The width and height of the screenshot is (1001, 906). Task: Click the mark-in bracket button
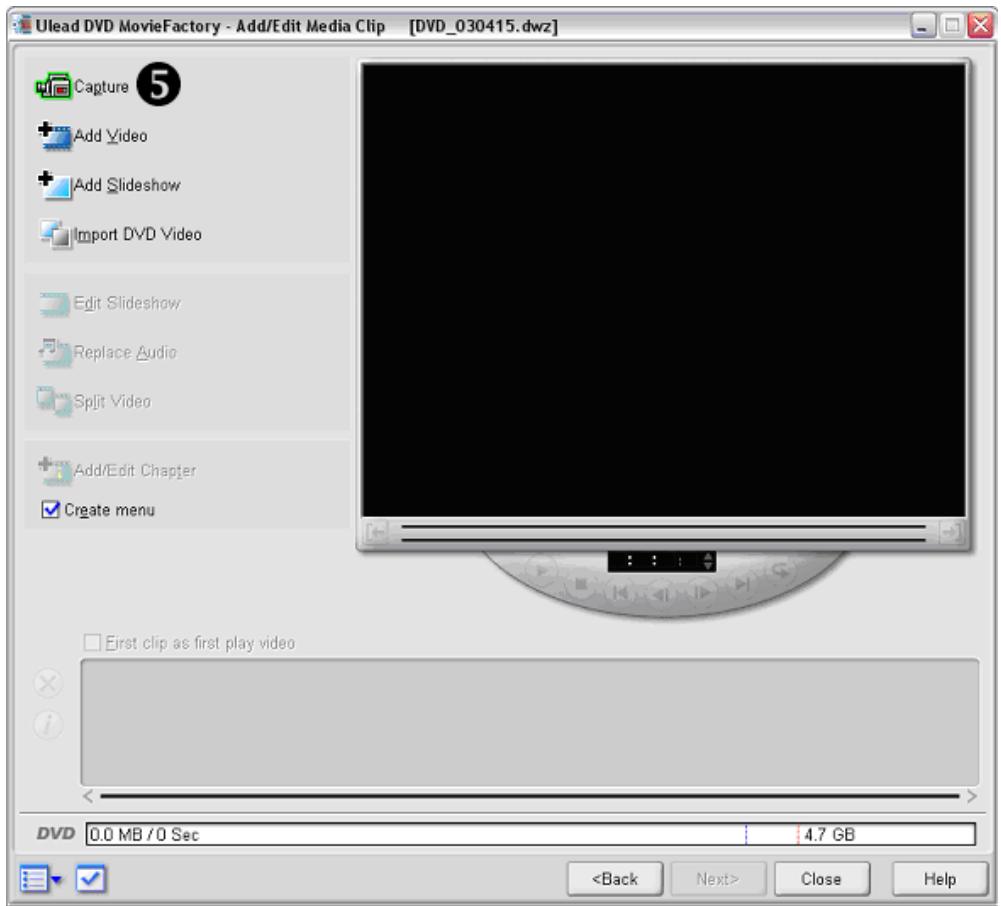(x=377, y=531)
